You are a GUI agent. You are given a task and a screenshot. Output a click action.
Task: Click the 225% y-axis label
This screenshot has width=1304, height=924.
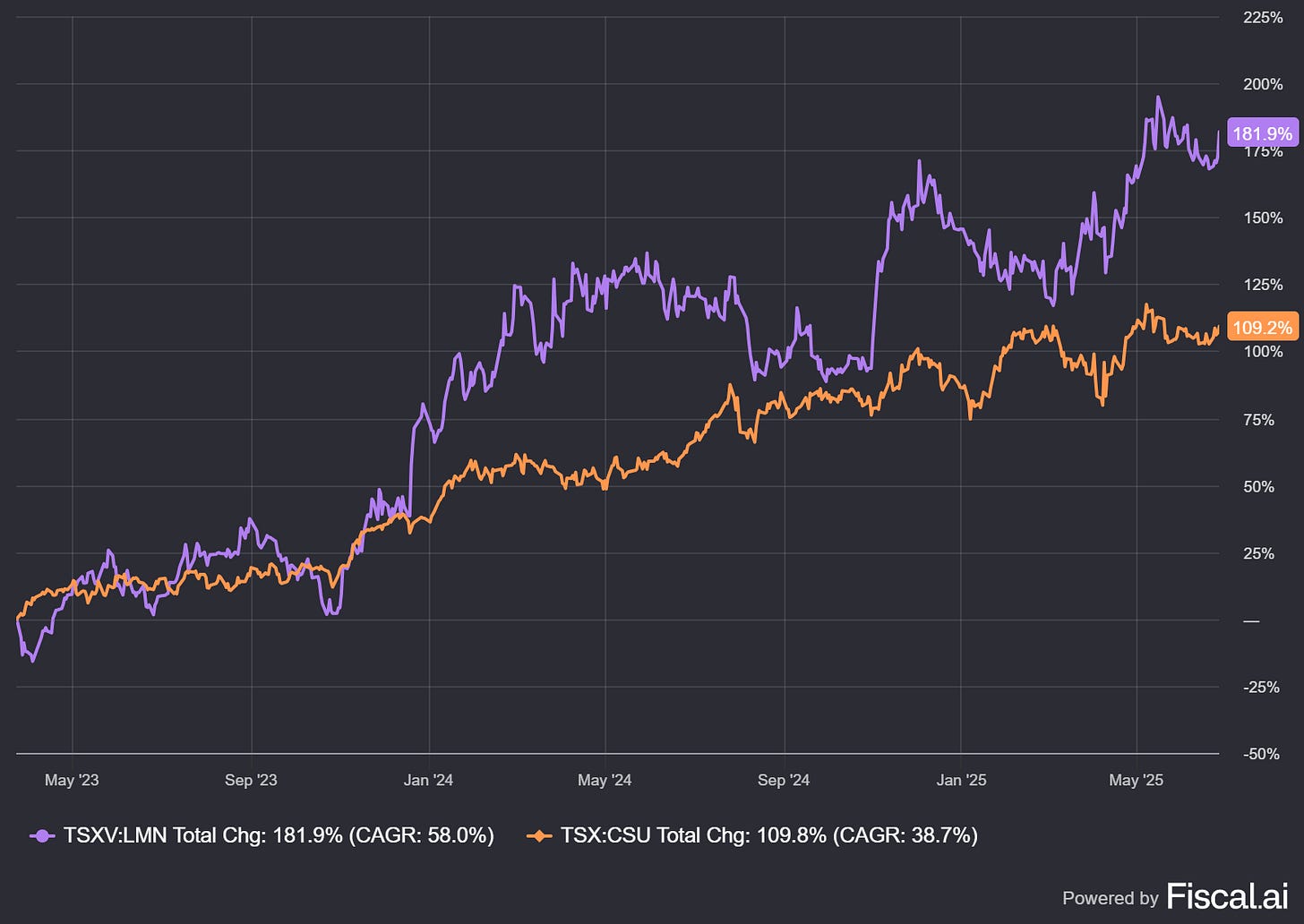coord(1263,17)
